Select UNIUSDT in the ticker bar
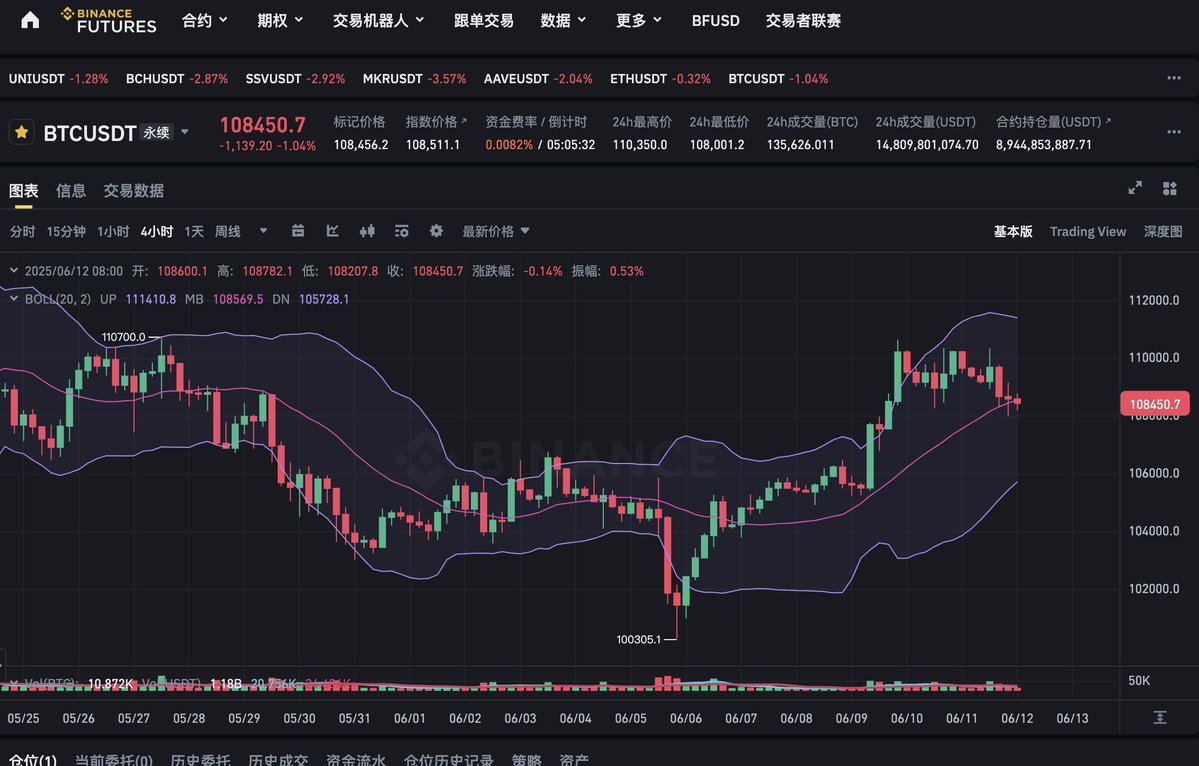The image size is (1199, 766). tap(58, 79)
